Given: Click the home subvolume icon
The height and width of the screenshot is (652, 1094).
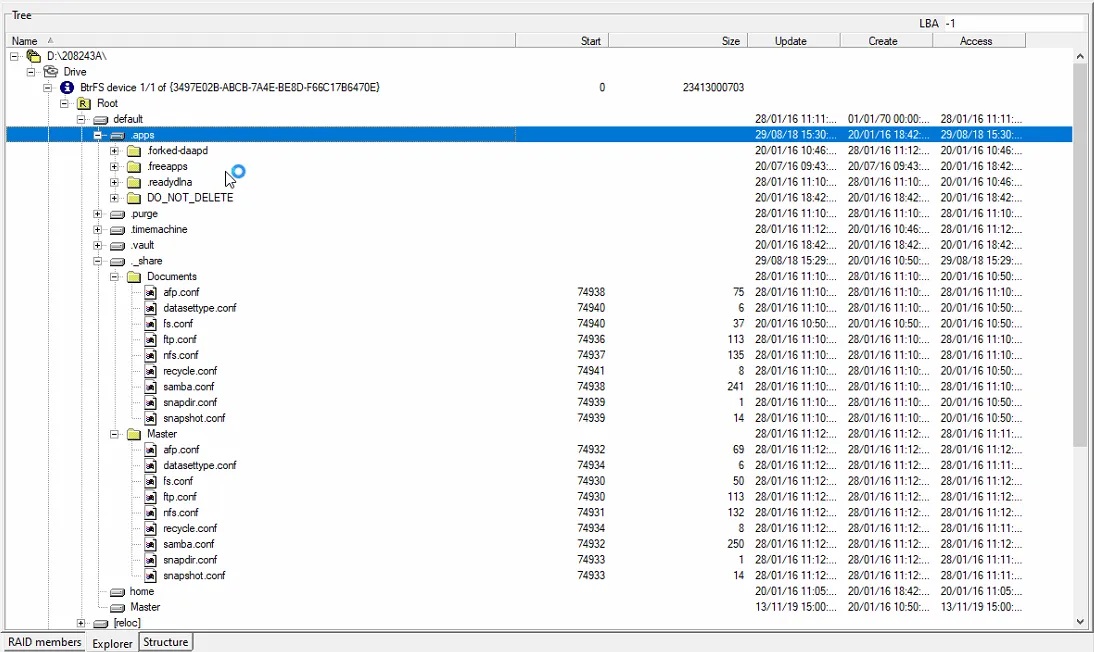Looking at the screenshot, I should (x=117, y=592).
